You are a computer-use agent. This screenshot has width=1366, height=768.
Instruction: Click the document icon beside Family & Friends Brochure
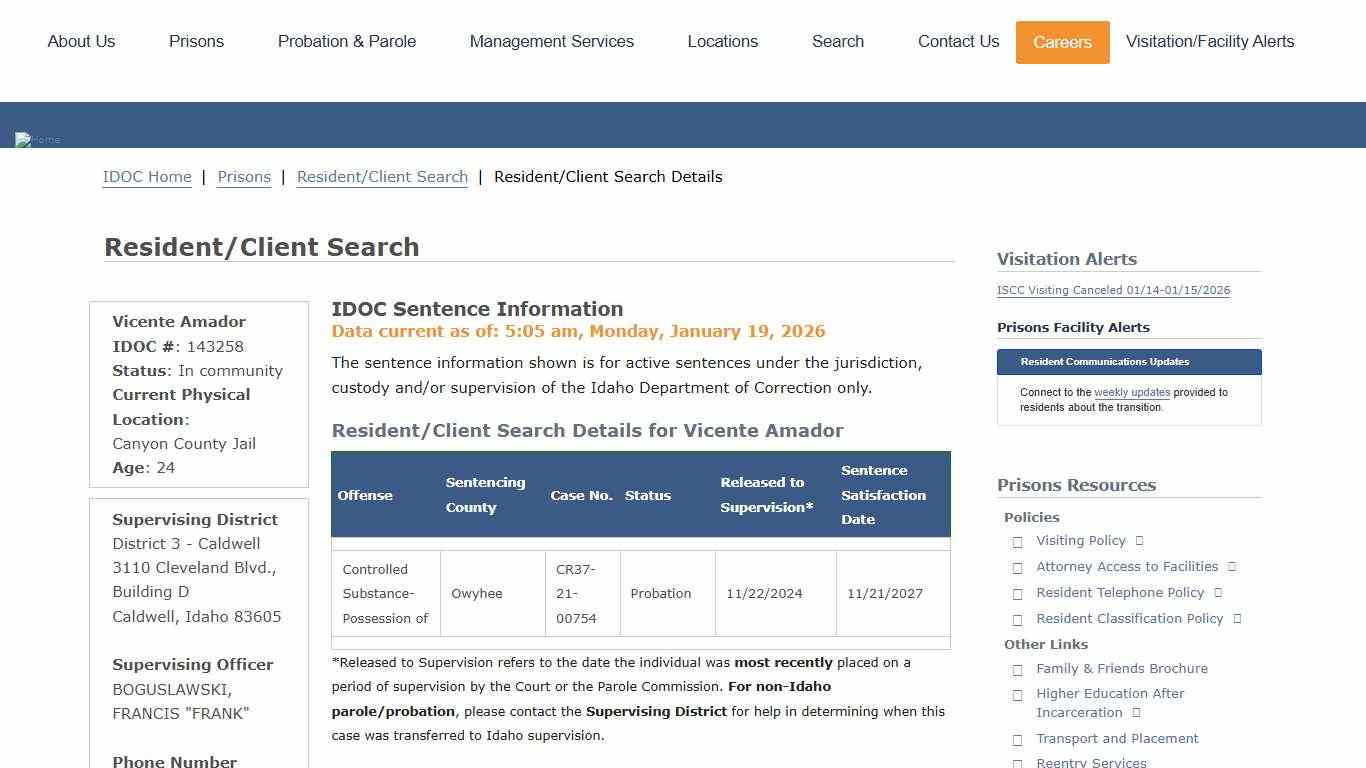(x=1018, y=669)
